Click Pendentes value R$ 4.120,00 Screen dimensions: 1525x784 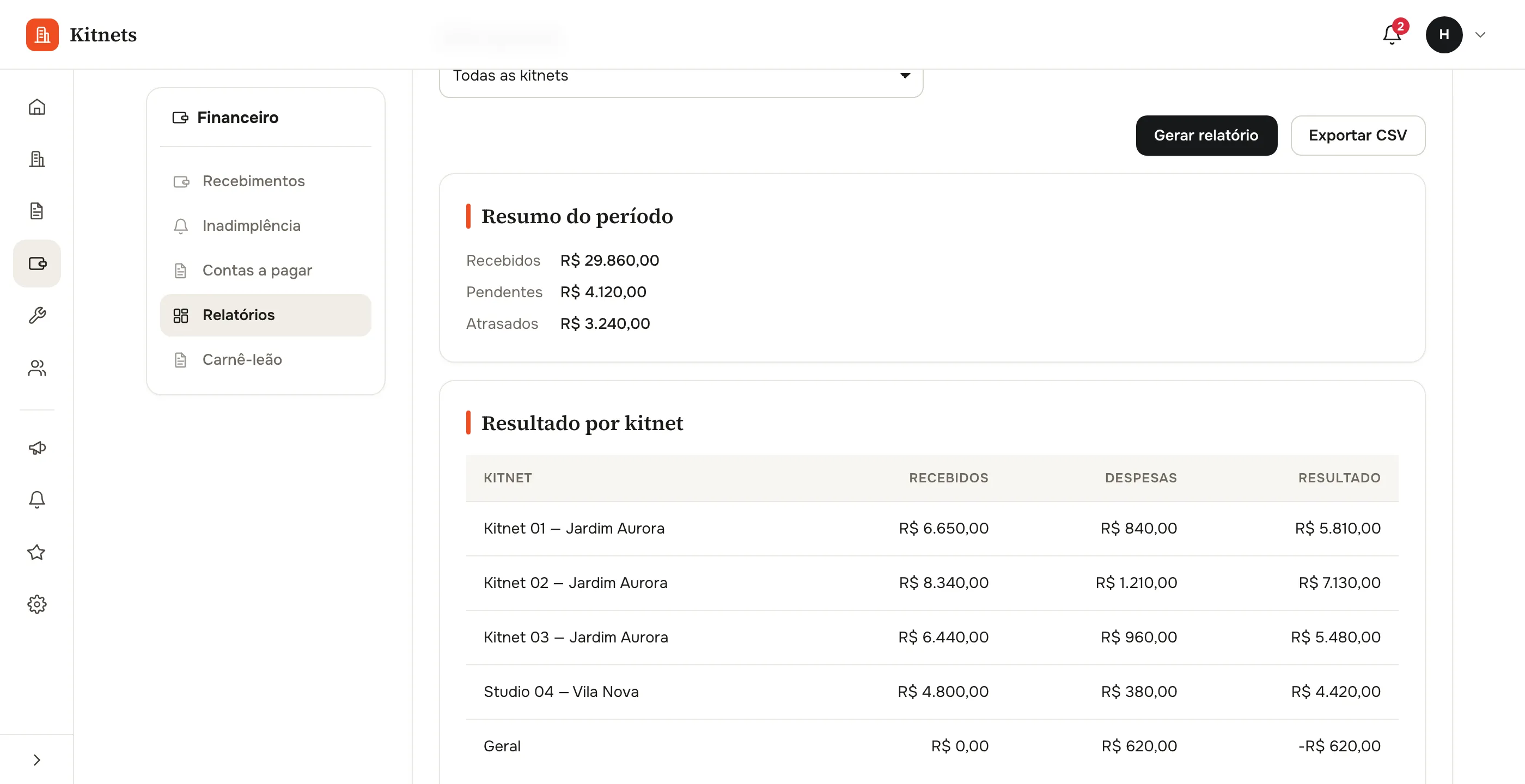pyautogui.click(x=603, y=292)
